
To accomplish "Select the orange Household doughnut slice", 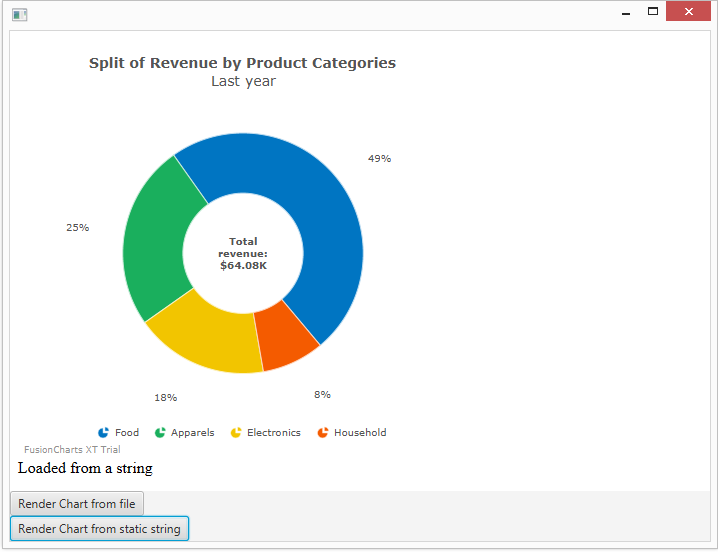I will tap(285, 338).
